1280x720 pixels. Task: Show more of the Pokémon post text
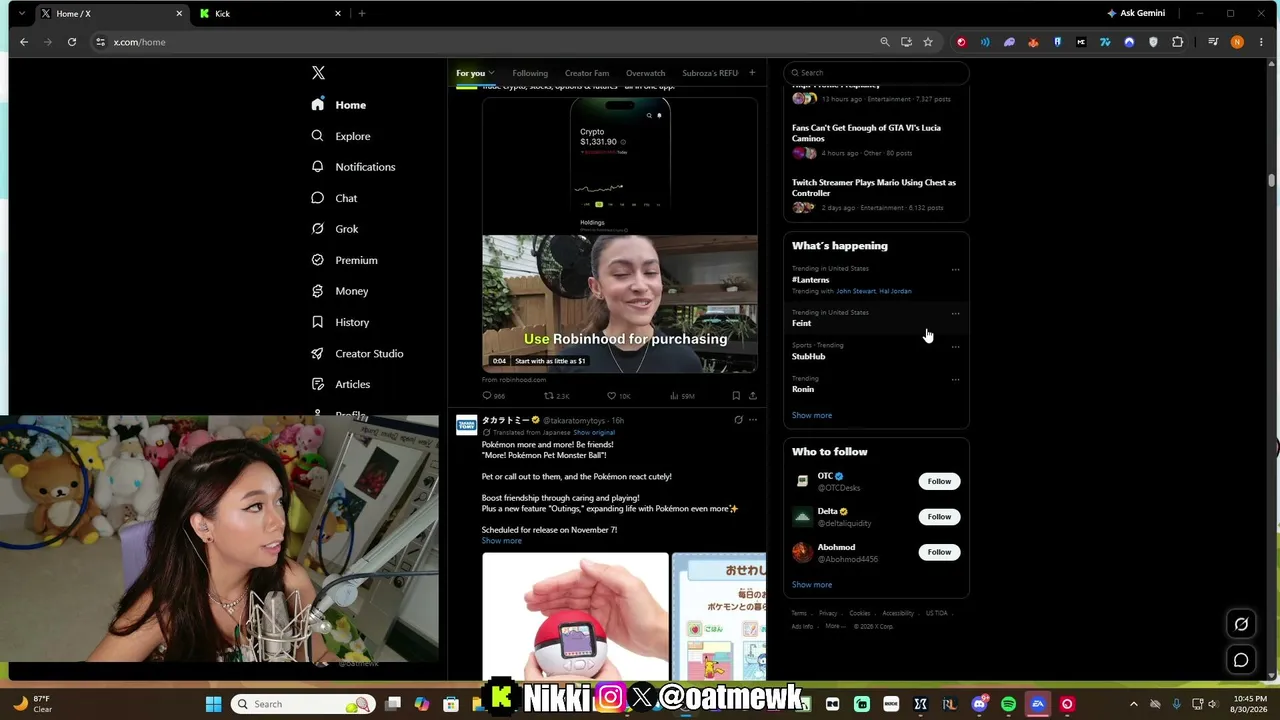click(x=501, y=541)
